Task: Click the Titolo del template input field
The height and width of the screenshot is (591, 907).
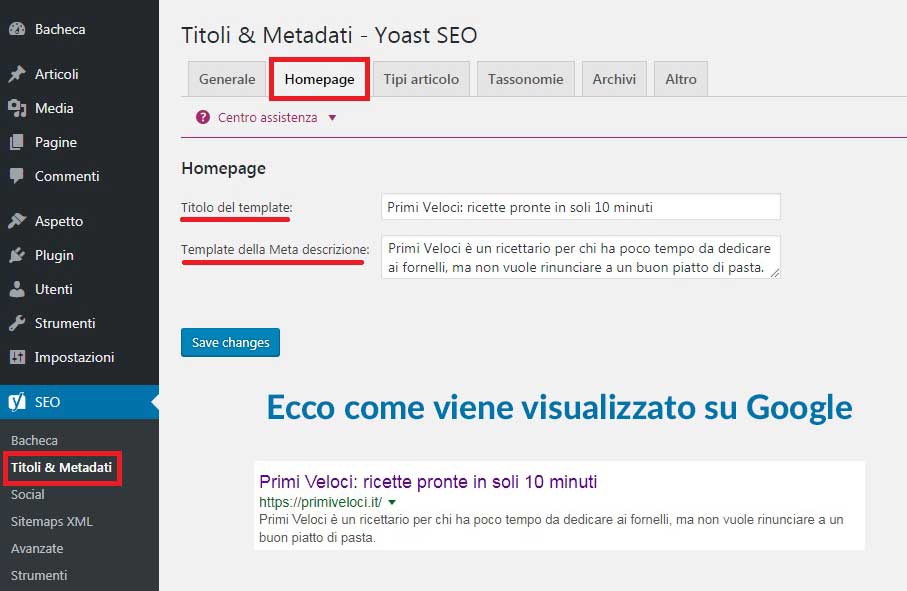Action: tap(581, 207)
